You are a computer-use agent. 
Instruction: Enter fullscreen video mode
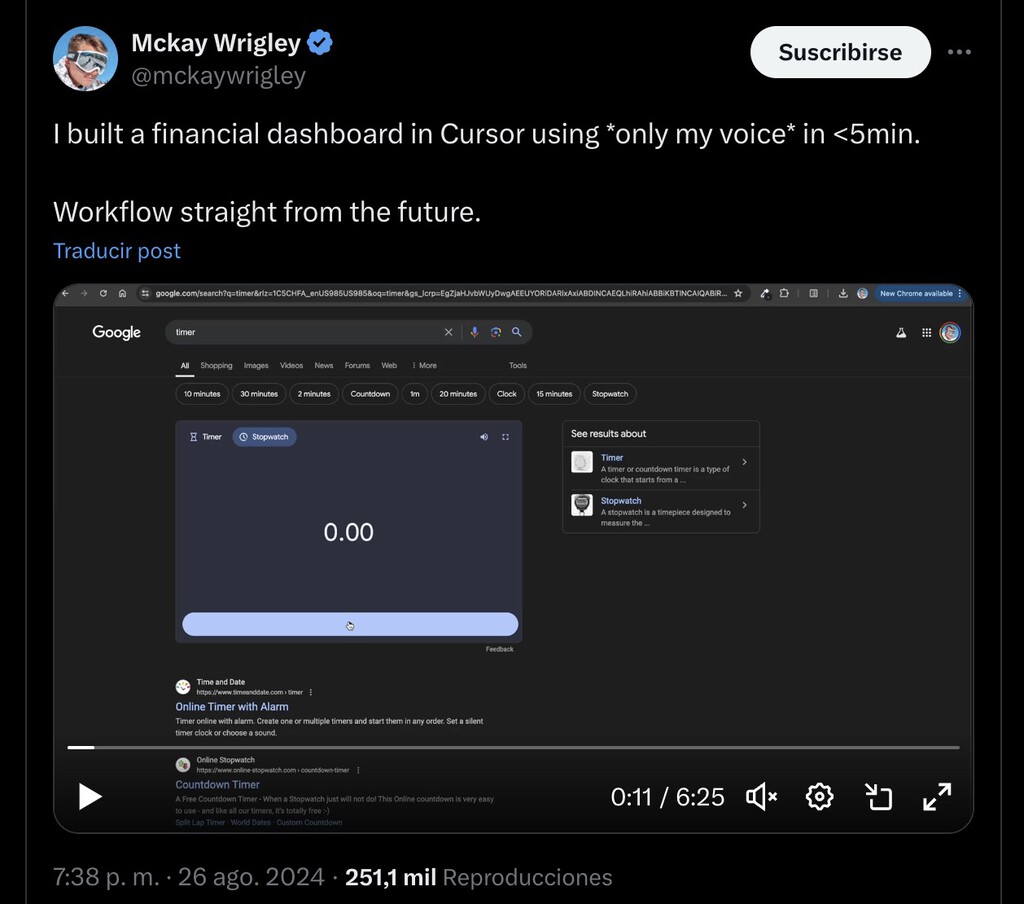[937, 797]
